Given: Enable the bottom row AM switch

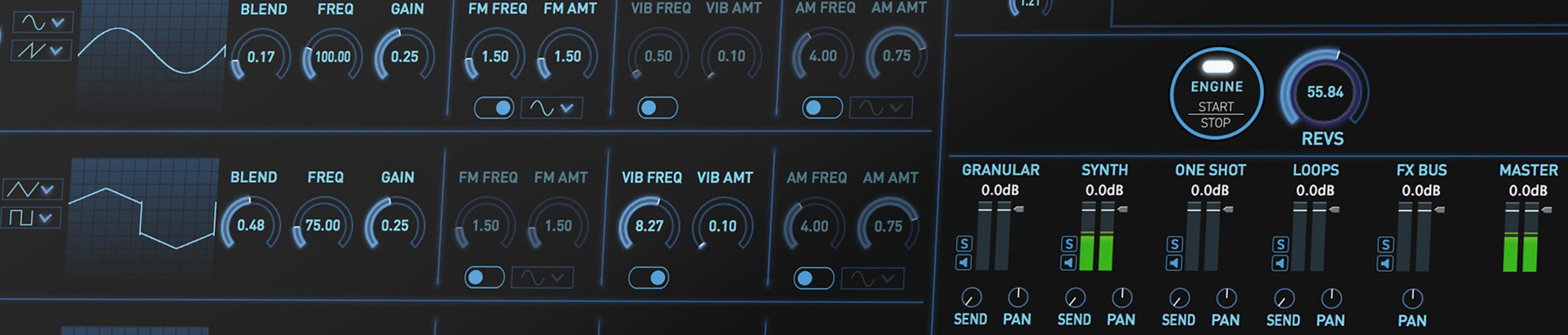Looking at the screenshot, I should [x=814, y=278].
